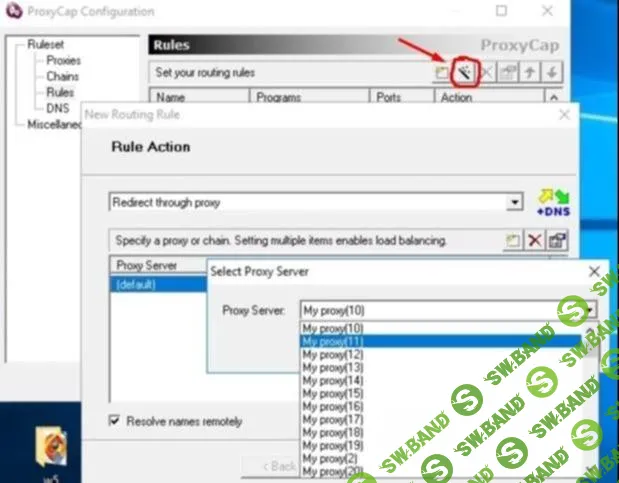Click the red X remove proxy icon

[535, 241]
